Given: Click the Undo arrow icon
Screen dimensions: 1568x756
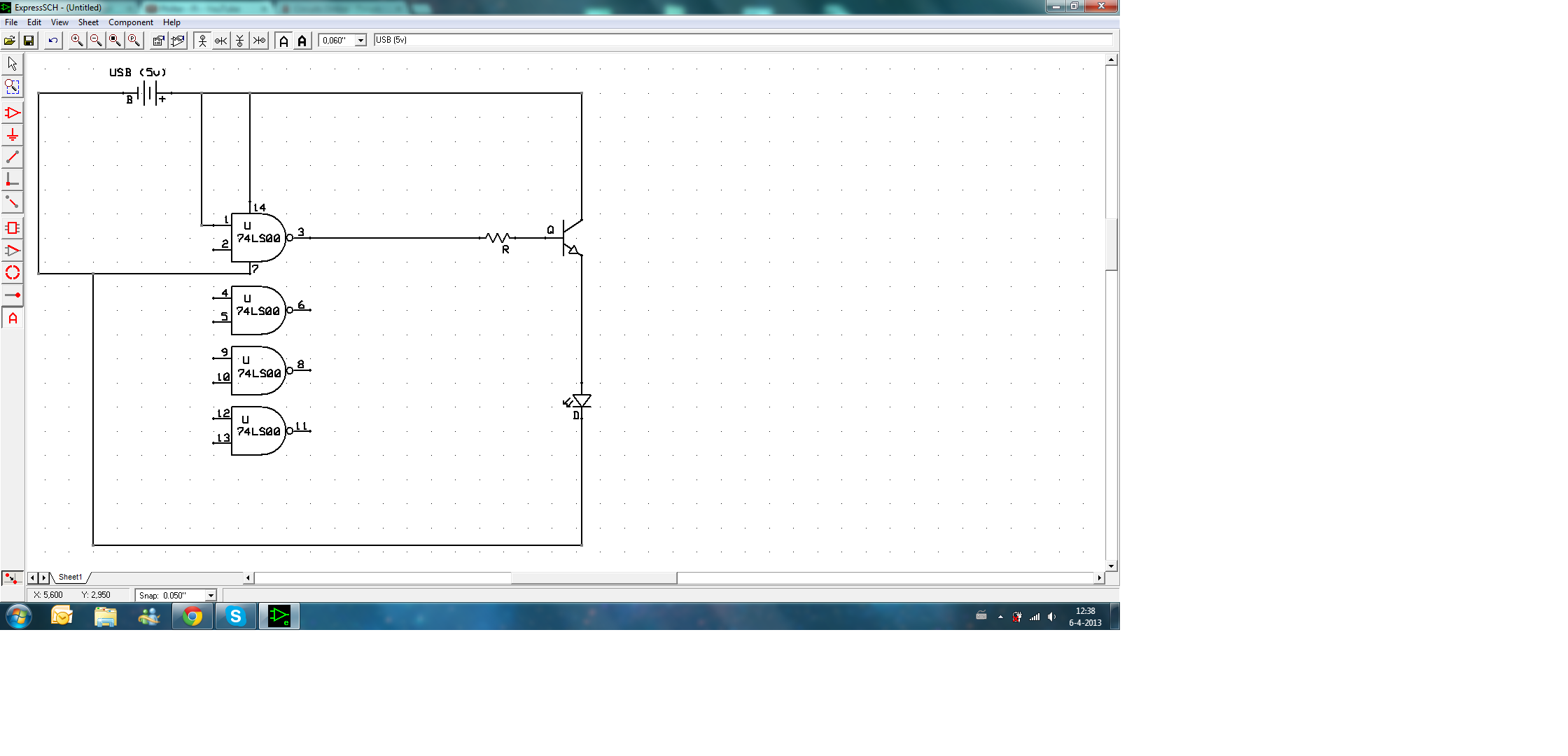Looking at the screenshot, I should pyautogui.click(x=53, y=41).
